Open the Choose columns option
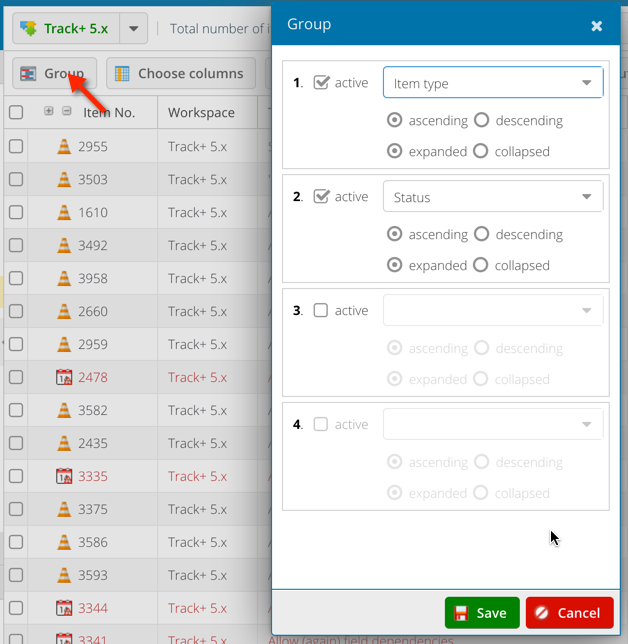This screenshot has width=628, height=644. click(179, 74)
